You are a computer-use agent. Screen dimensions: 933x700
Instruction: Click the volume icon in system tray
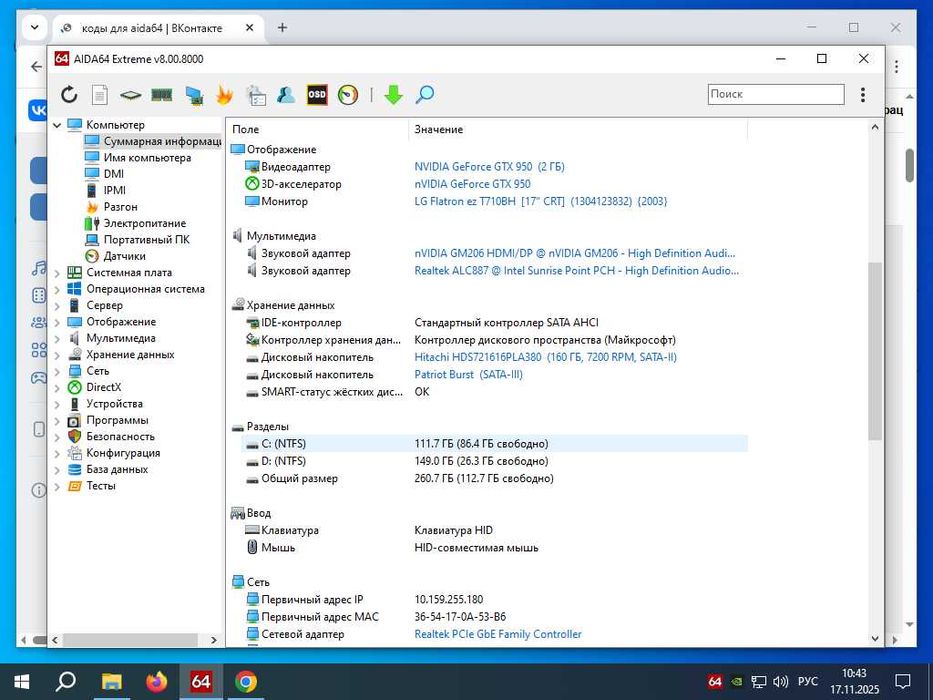780,682
